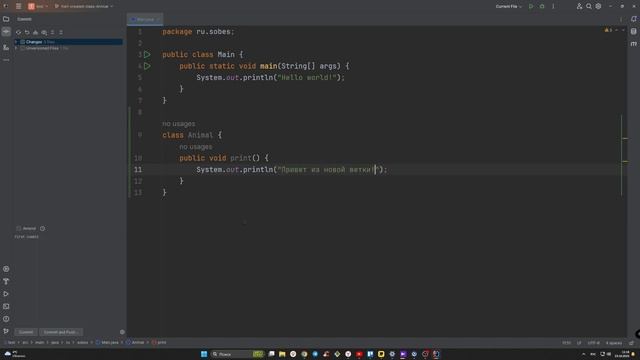The height and width of the screenshot is (360, 640).
Task: Click Expand All in Commit toolbar
Action: [x=53, y=32]
